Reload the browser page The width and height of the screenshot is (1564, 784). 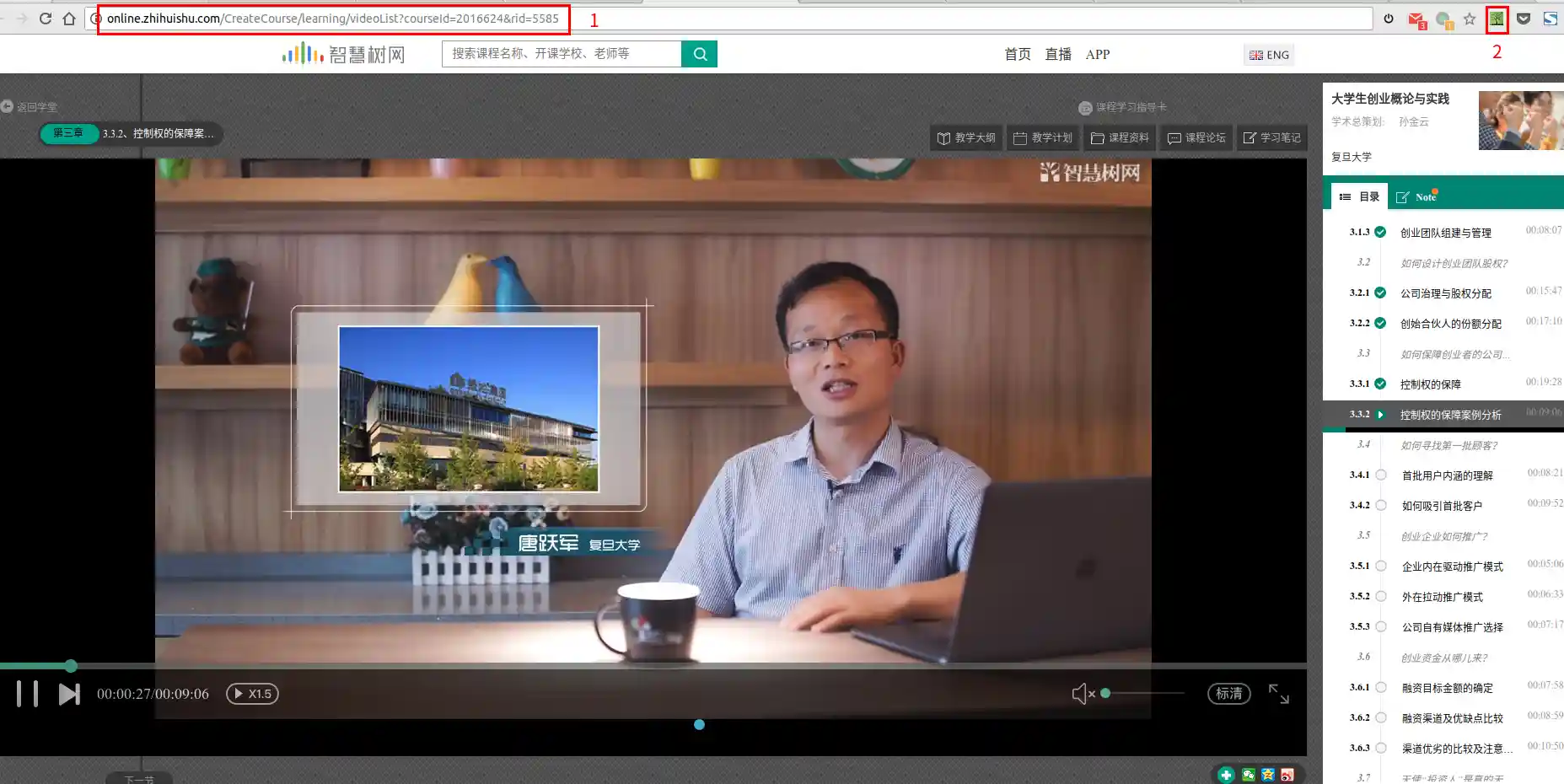pyautogui.click(x=46, y=19)
